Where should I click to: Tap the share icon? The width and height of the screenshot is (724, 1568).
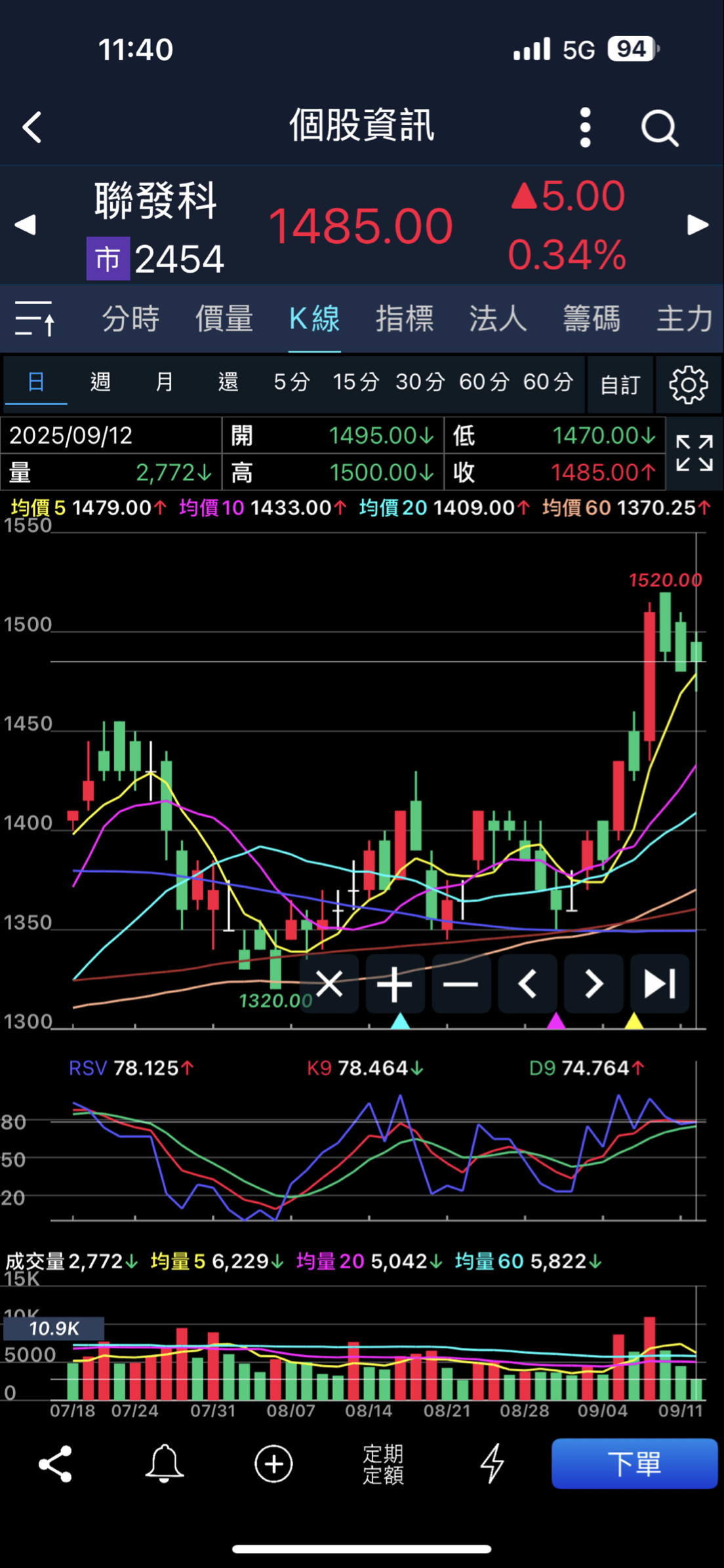click(55, 1464)
